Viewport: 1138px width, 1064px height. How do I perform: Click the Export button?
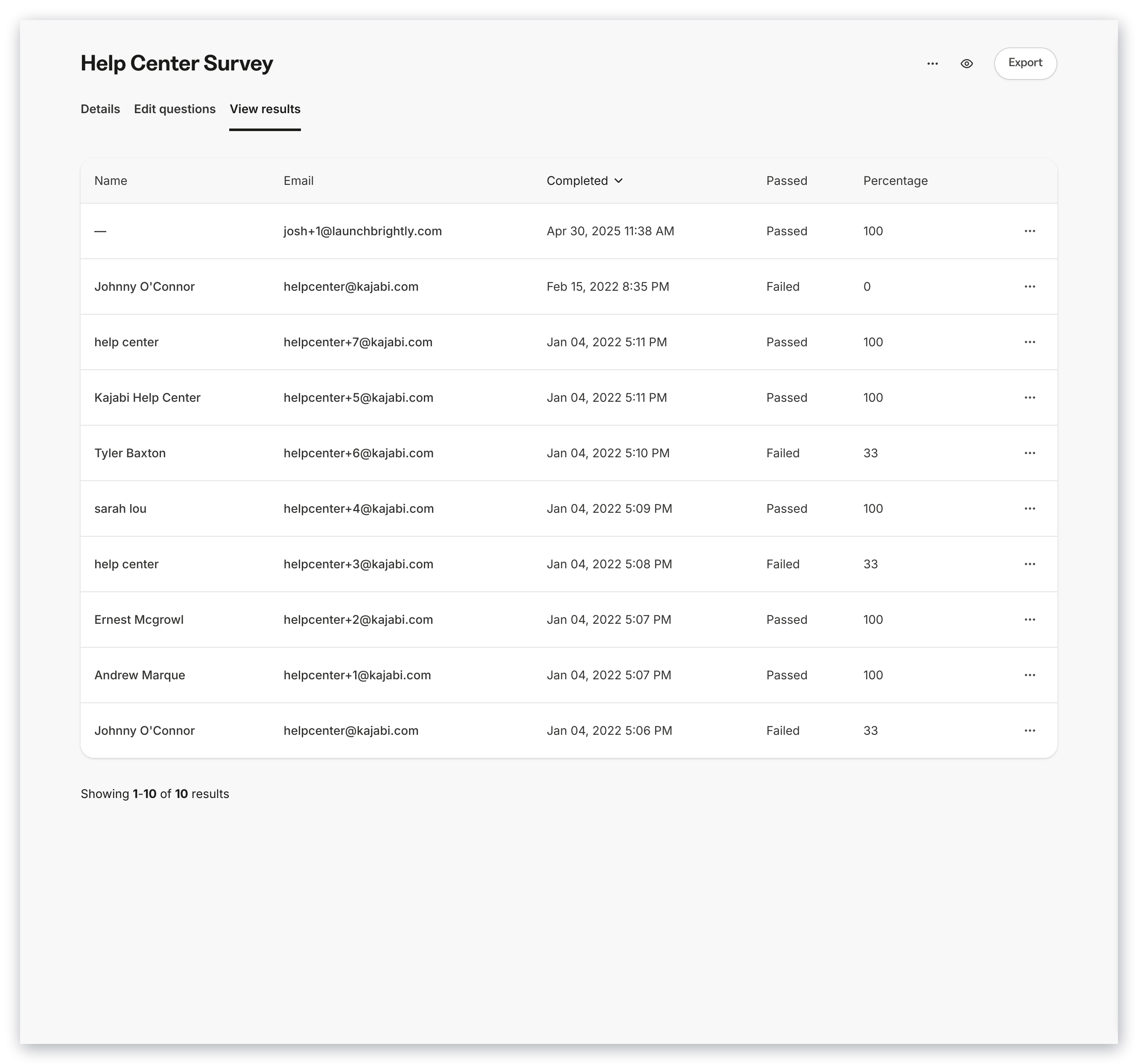tap(1024, 63)
